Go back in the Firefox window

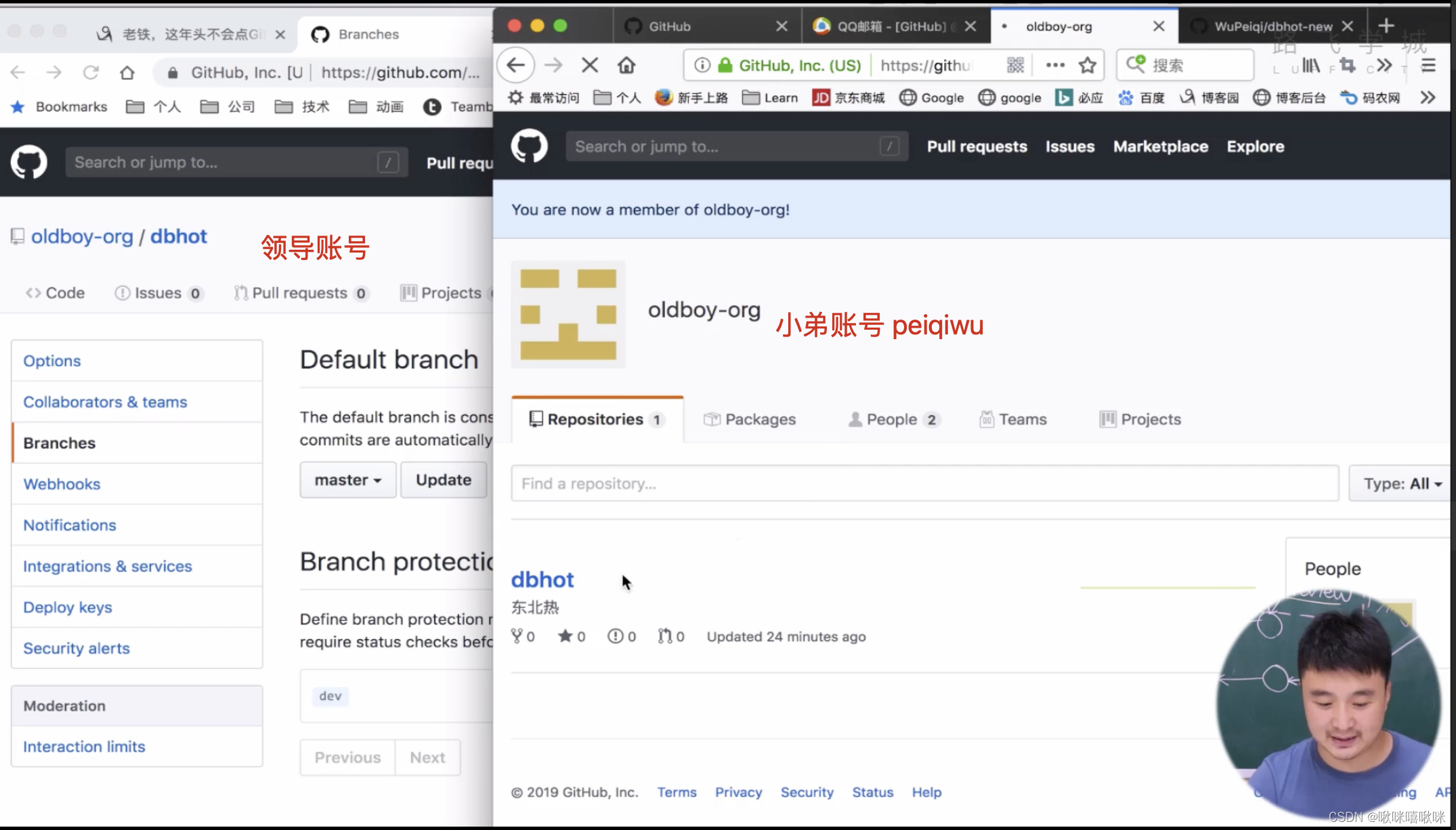[x=516, y=65]
